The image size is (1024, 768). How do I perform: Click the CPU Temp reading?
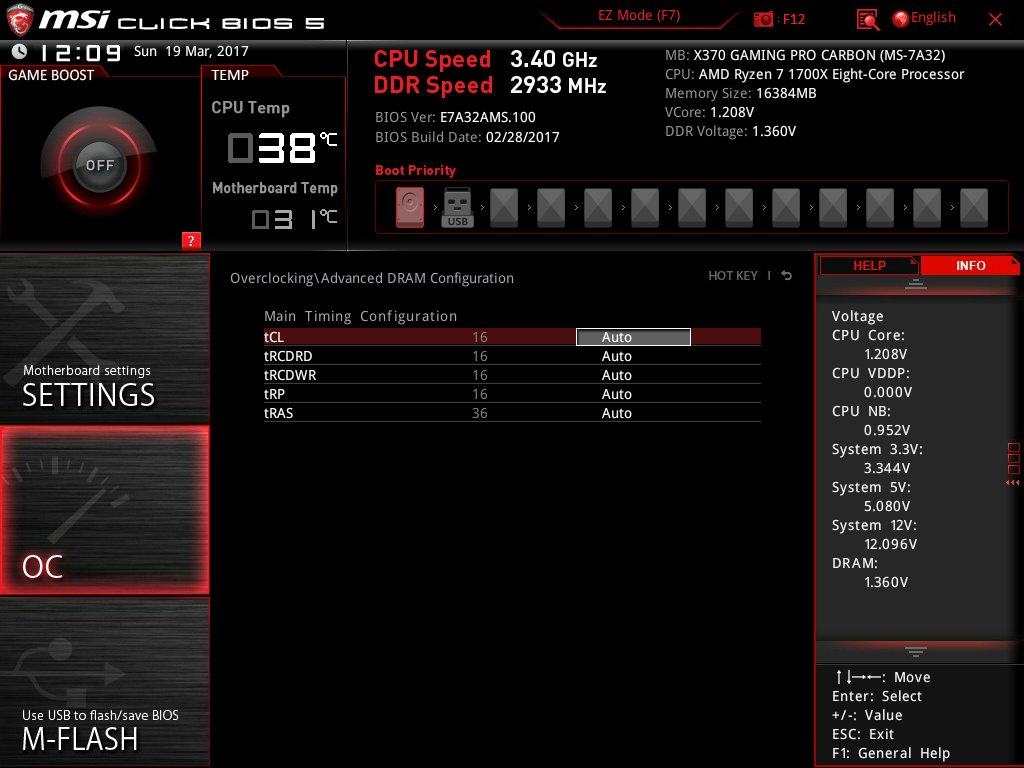pyautogui.click(x=282, y=148)
